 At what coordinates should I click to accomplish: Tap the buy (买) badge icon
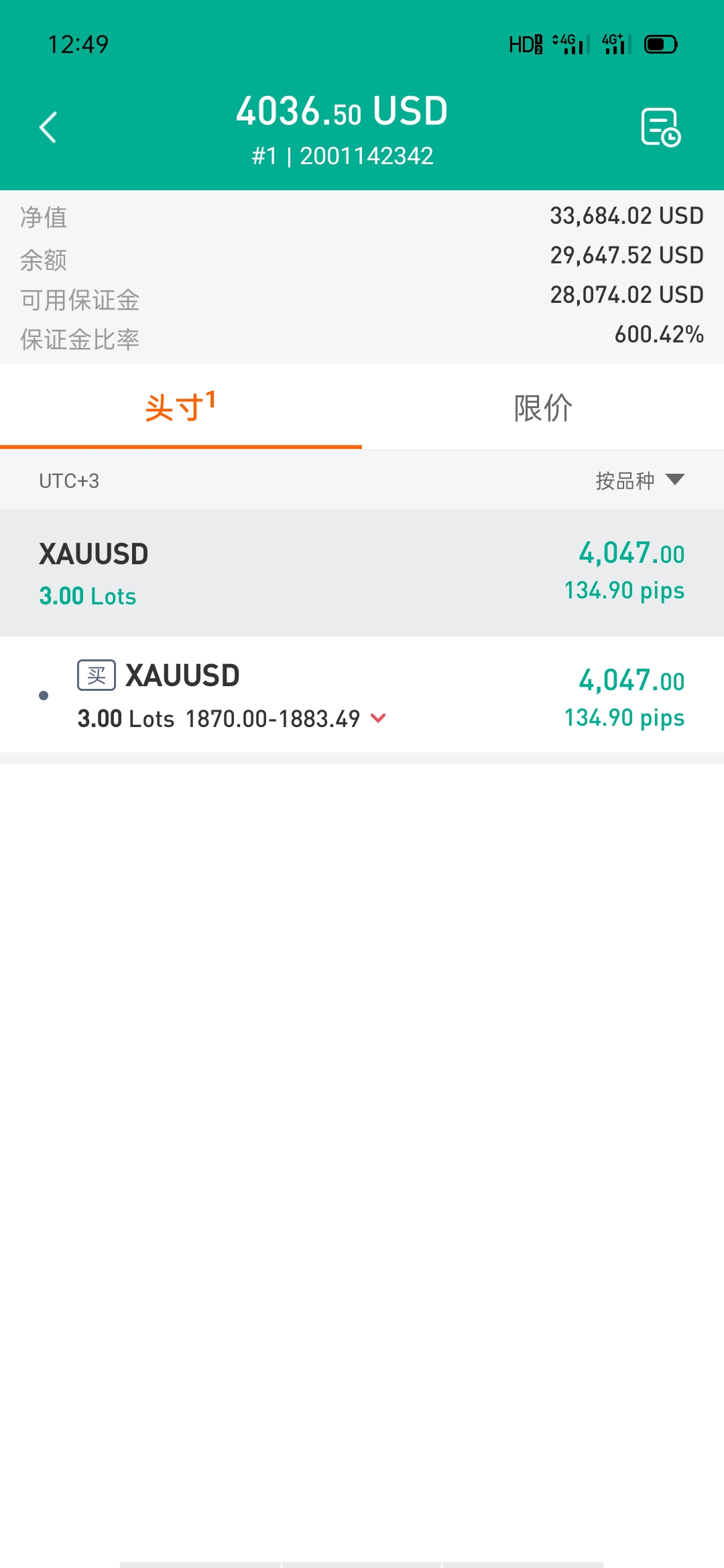click(97, 675)
